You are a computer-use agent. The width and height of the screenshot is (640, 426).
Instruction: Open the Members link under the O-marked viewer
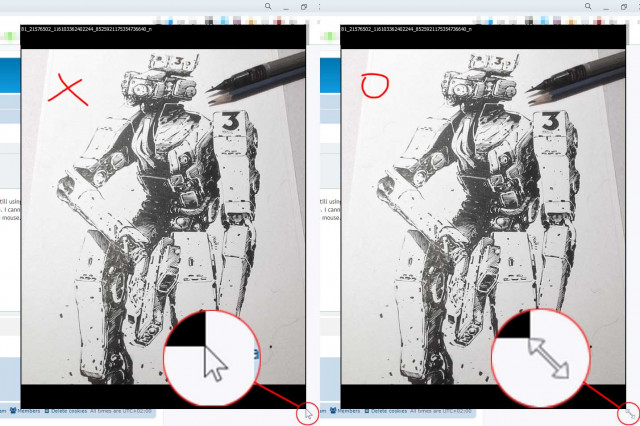[349, 411]
